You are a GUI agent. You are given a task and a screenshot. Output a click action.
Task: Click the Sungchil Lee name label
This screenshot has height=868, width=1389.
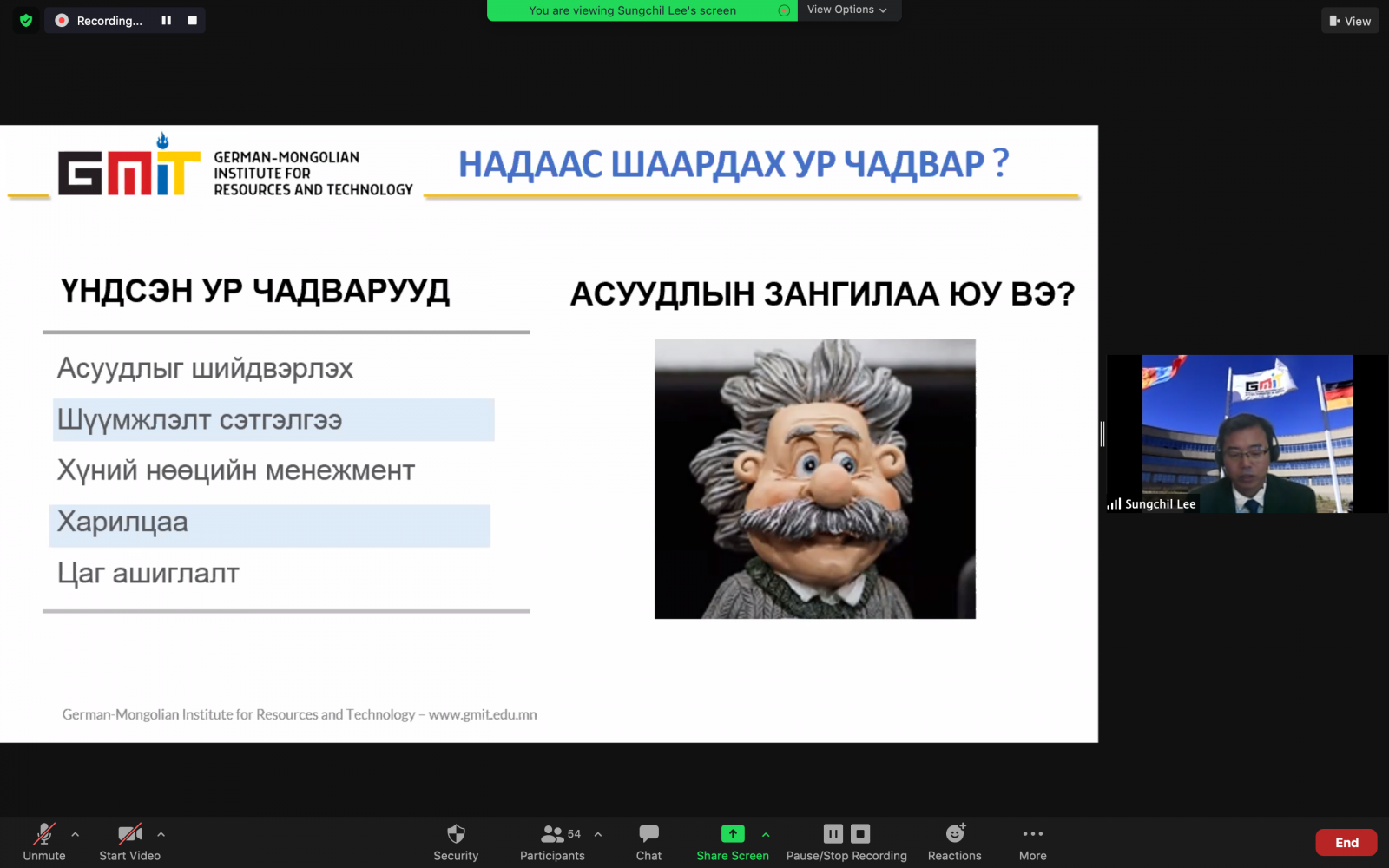click(x=1160, y=504)
